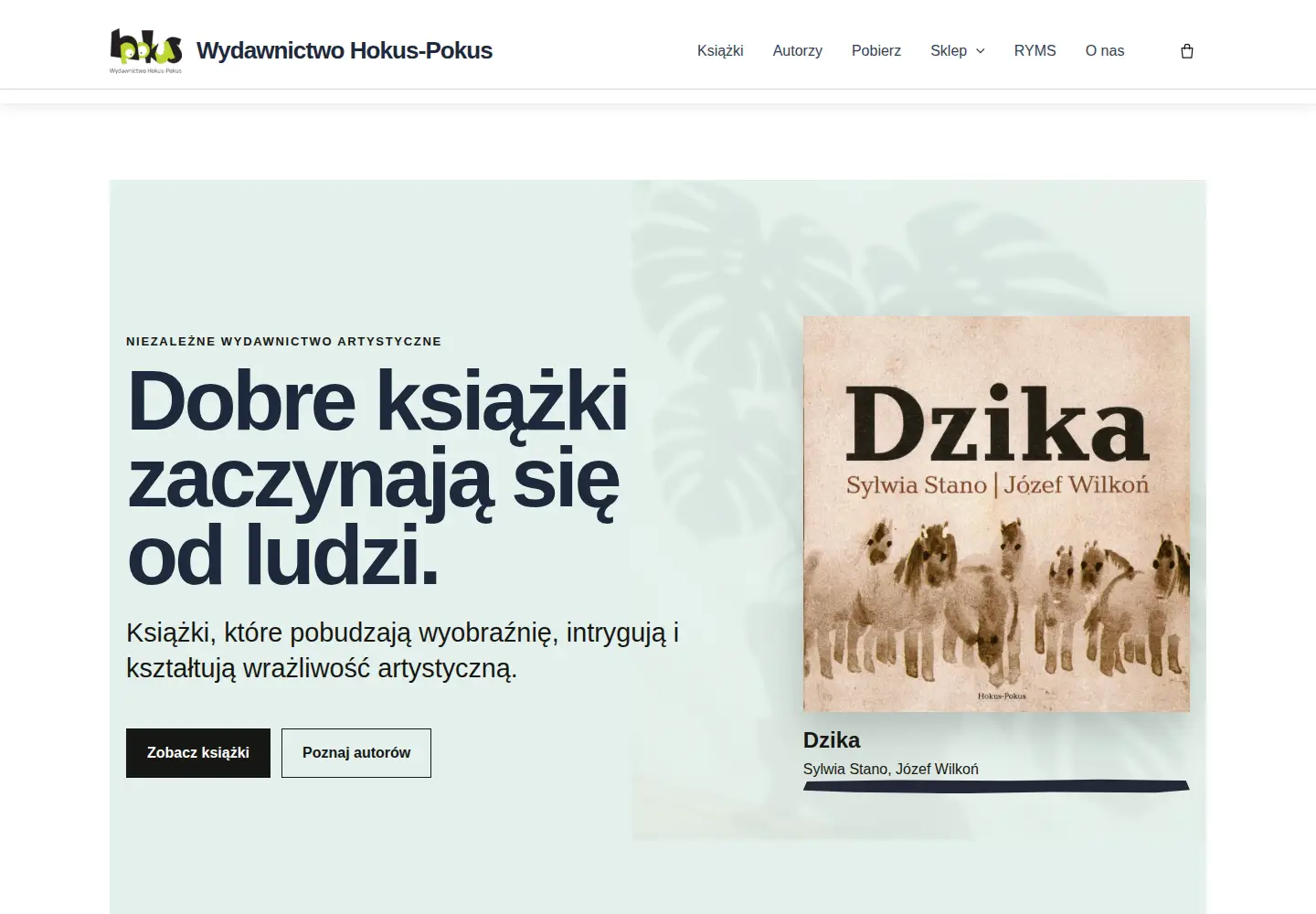Select the RYMS menu item
This screenshot has width=1316, height=914.
point(1035,51)
